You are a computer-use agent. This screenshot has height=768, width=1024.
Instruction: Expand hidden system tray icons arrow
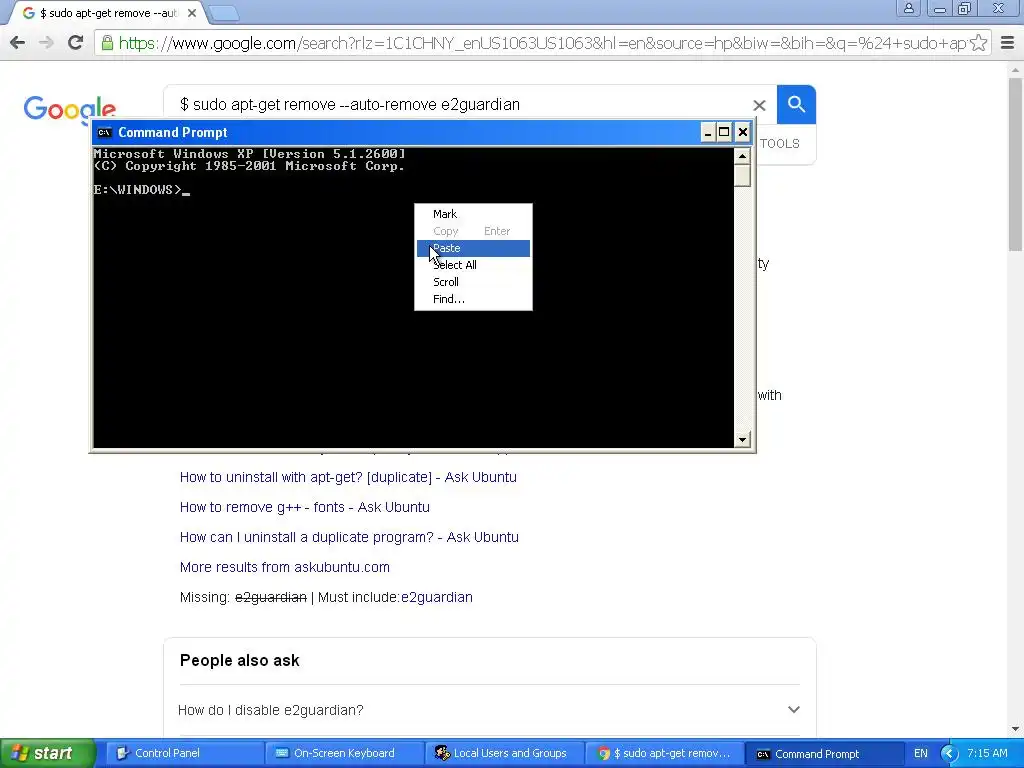click(x=950, y=753)
